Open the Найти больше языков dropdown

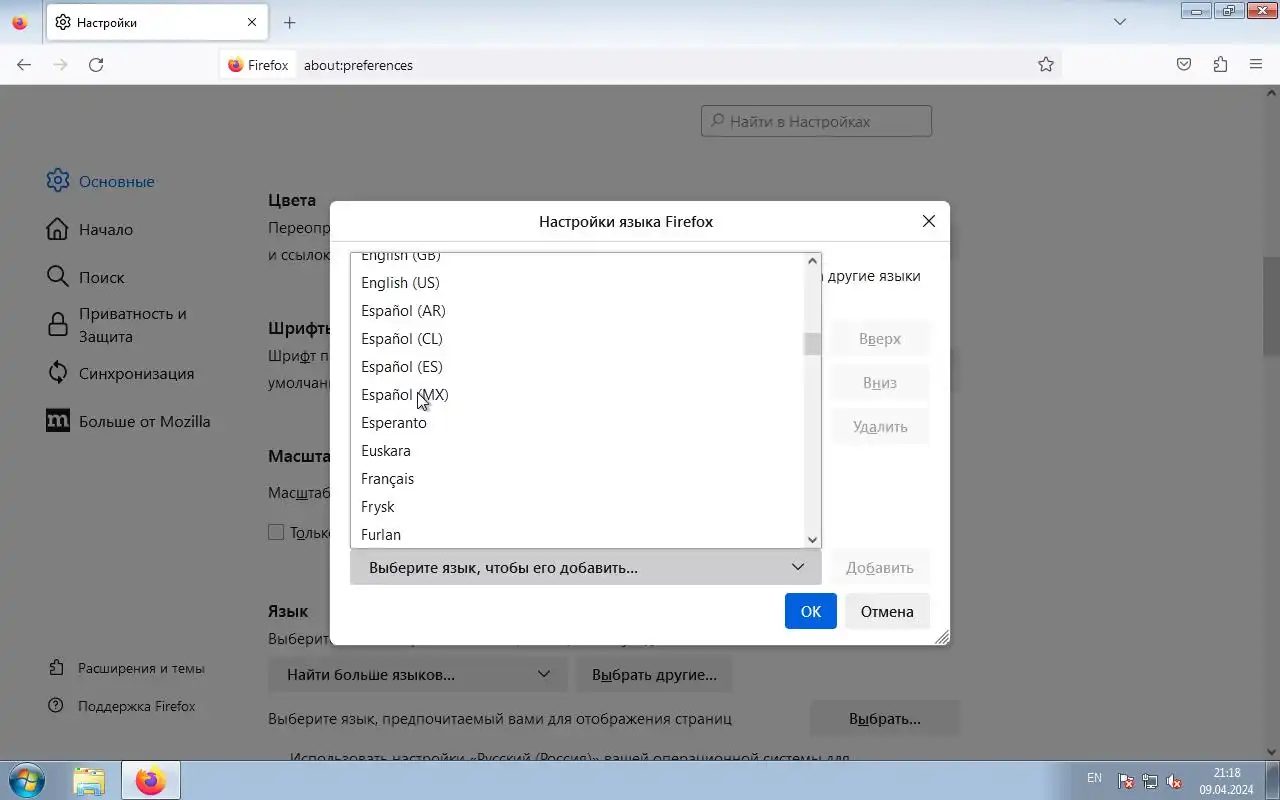coord(418,675)
